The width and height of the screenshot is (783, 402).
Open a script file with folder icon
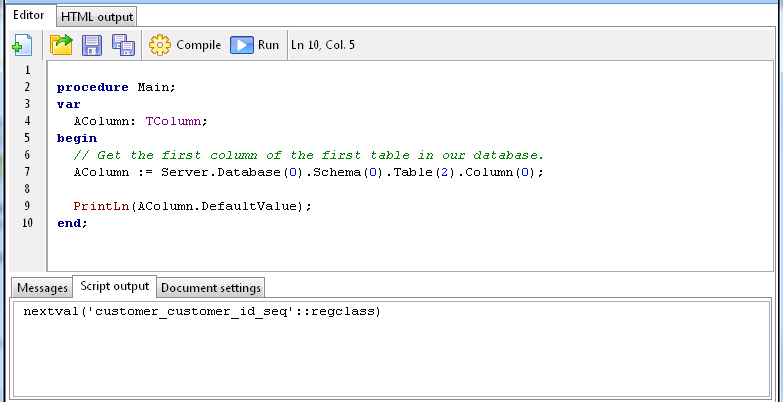[61, 45]
